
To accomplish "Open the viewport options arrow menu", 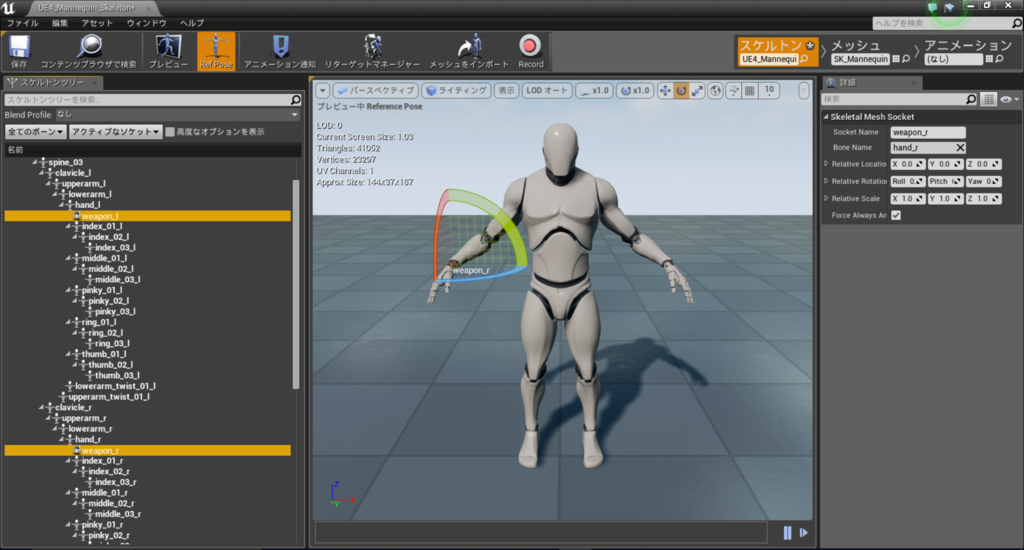I will pyautogui.click(x=323, y=91).
